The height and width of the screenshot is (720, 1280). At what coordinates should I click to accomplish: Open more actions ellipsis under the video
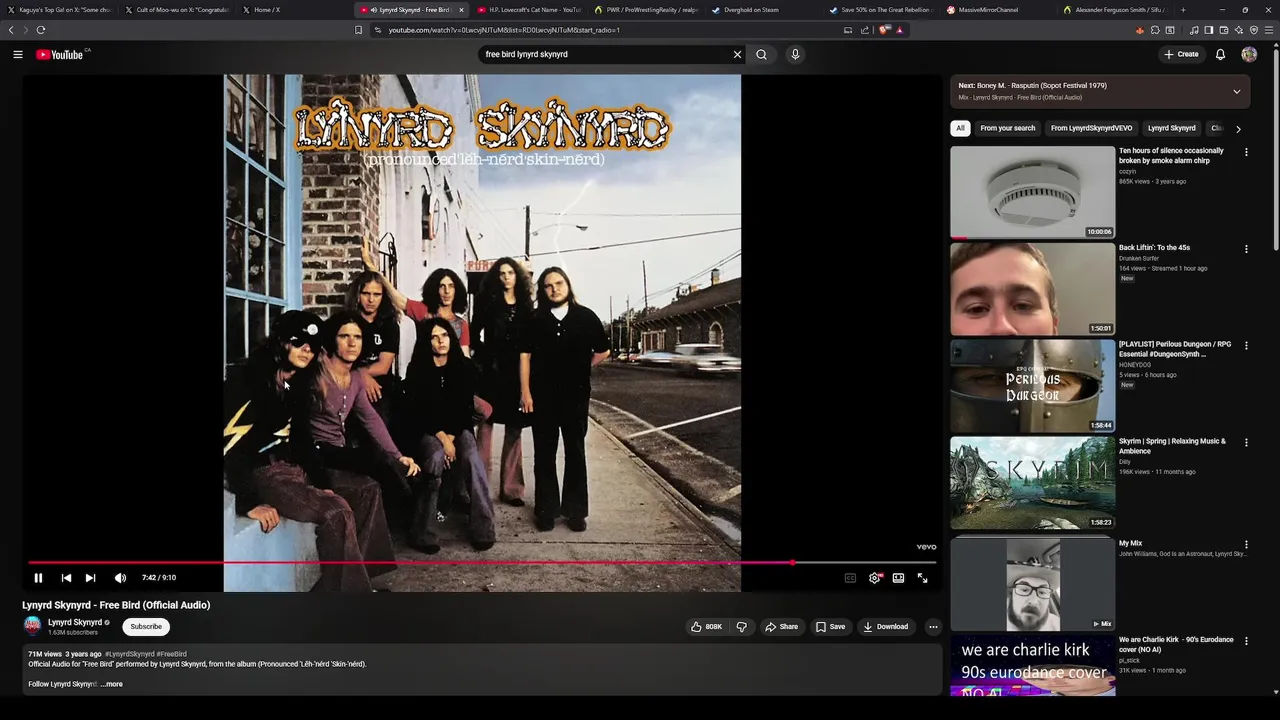pos(933,627)
